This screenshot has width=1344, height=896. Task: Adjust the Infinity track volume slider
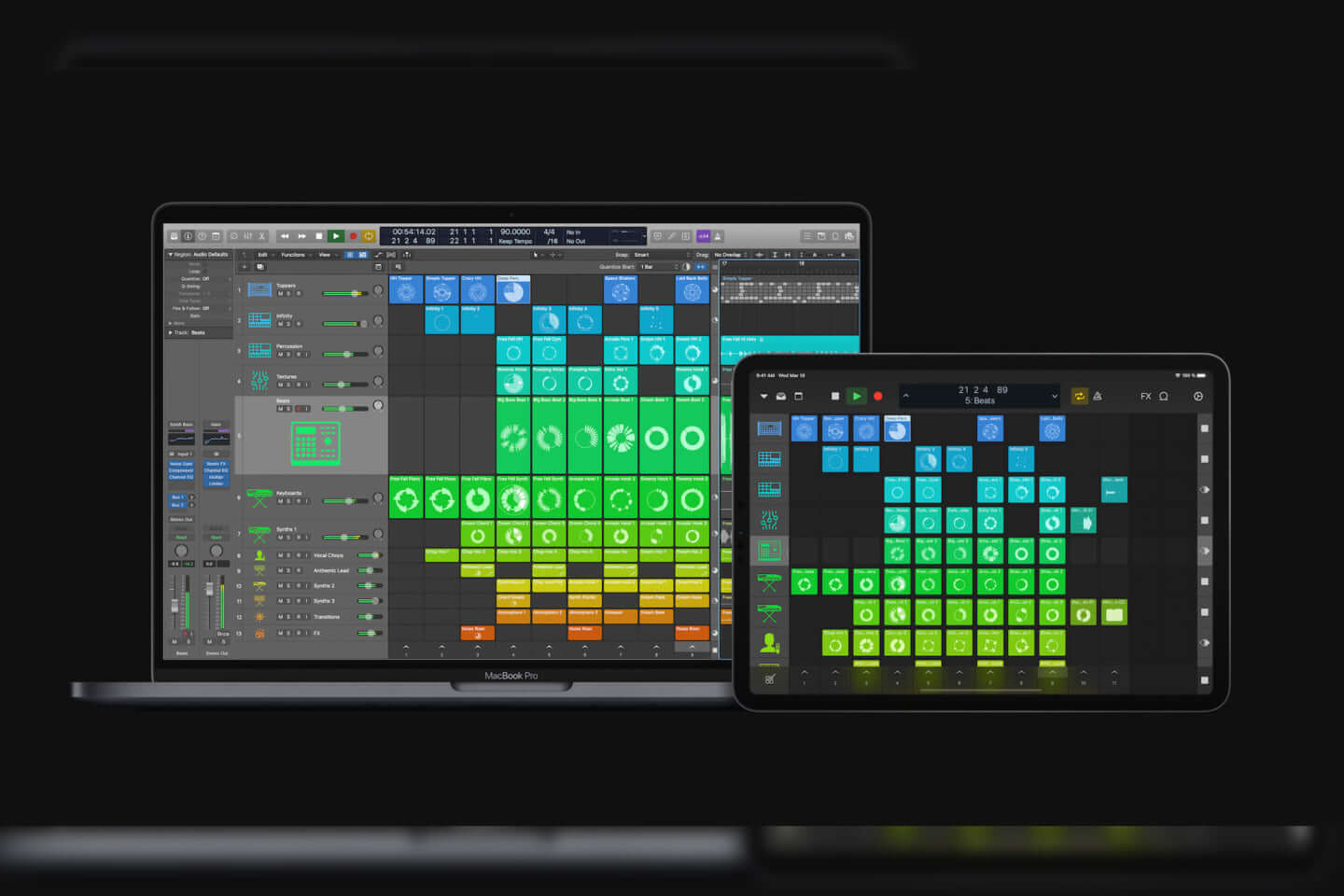[344, 324]
